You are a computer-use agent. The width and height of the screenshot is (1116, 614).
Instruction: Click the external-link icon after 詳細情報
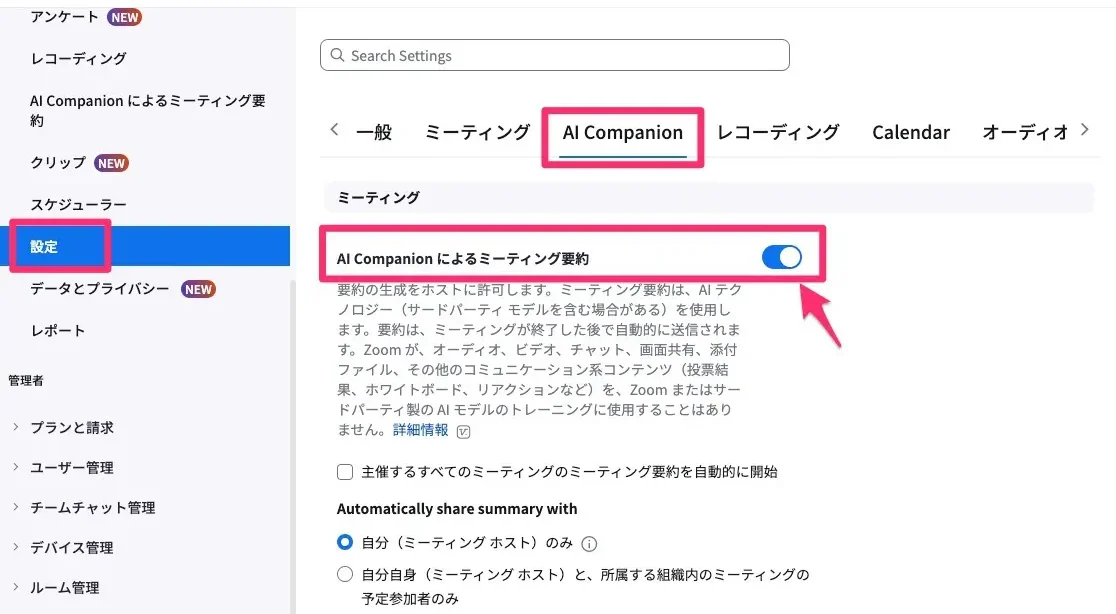point(463,431)
